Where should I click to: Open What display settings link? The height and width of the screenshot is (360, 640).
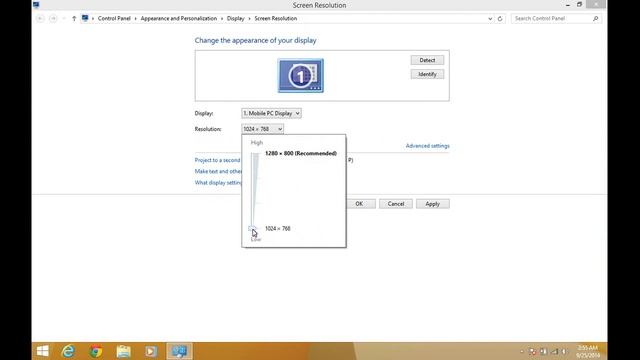[218, 182]
